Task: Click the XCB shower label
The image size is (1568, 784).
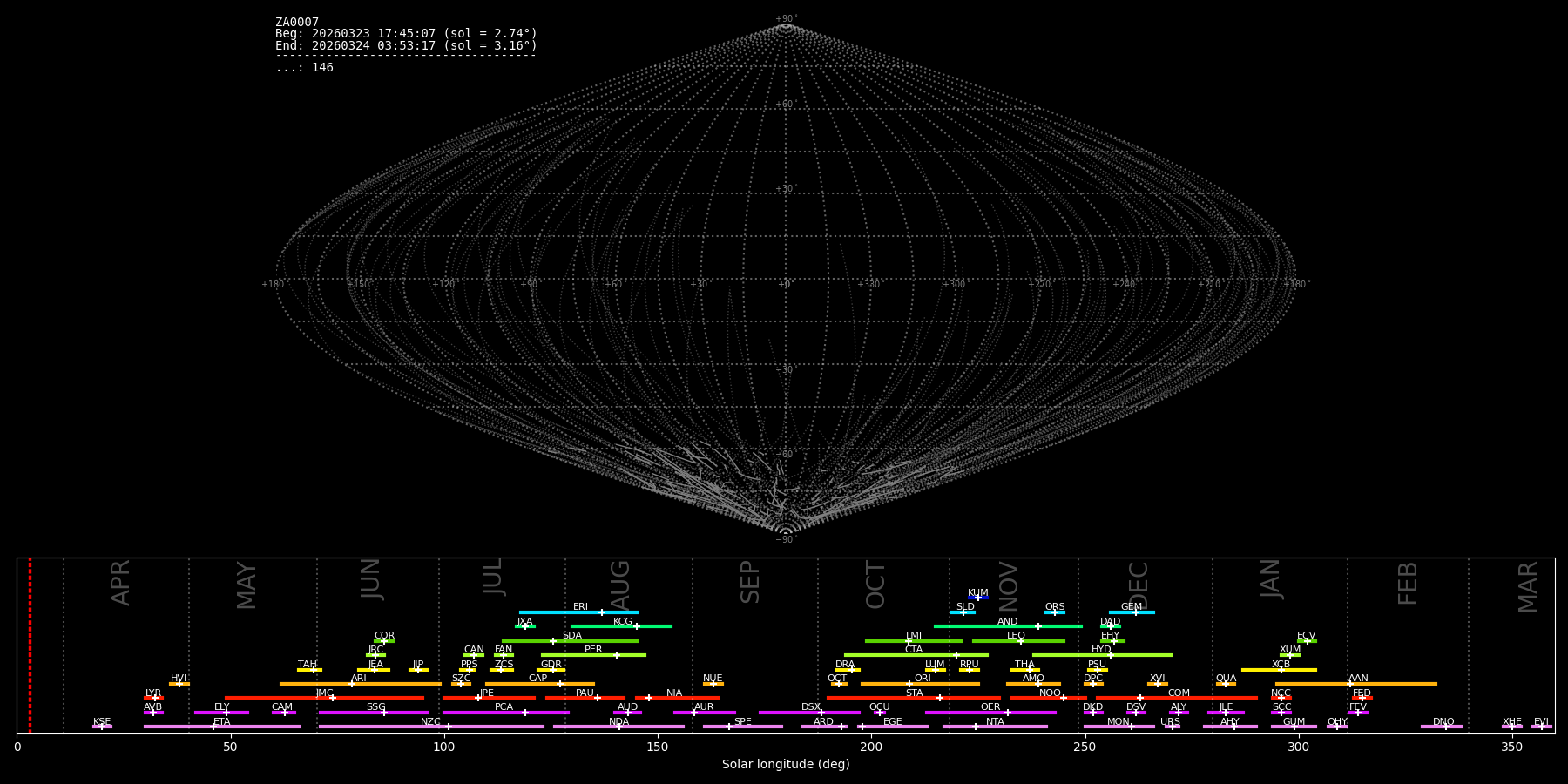Action: click(x=1281, y=665)
